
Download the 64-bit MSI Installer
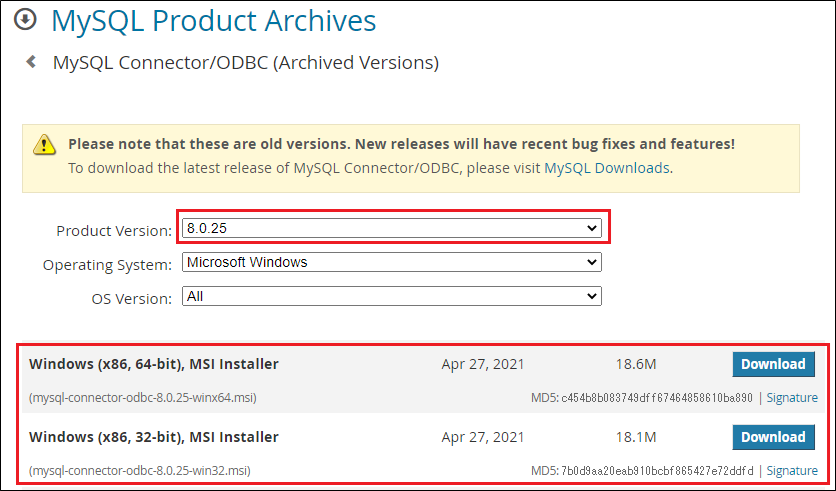(773, 364)
